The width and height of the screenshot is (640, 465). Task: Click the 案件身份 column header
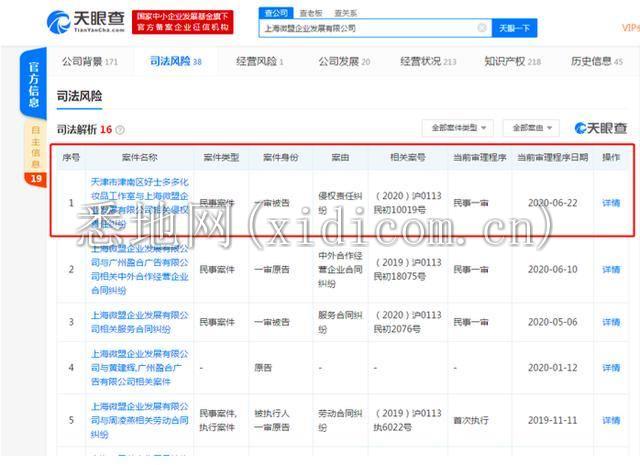coord(280,157)
